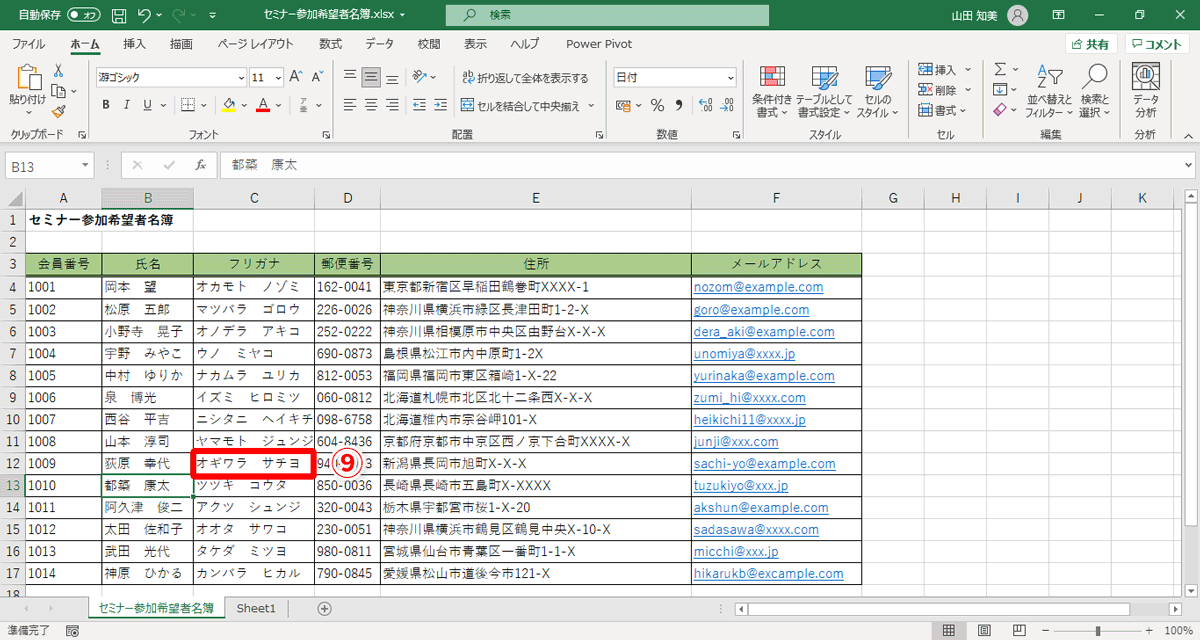This screenshot has height=640, width=1200.
Task: Switch to the Sheet1 worksheet tab
Action: tap(256, 608)
